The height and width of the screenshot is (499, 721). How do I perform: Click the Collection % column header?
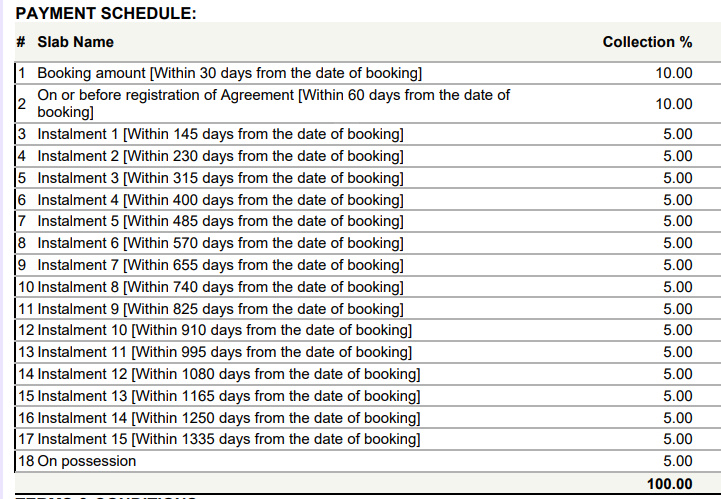point(647,42)
